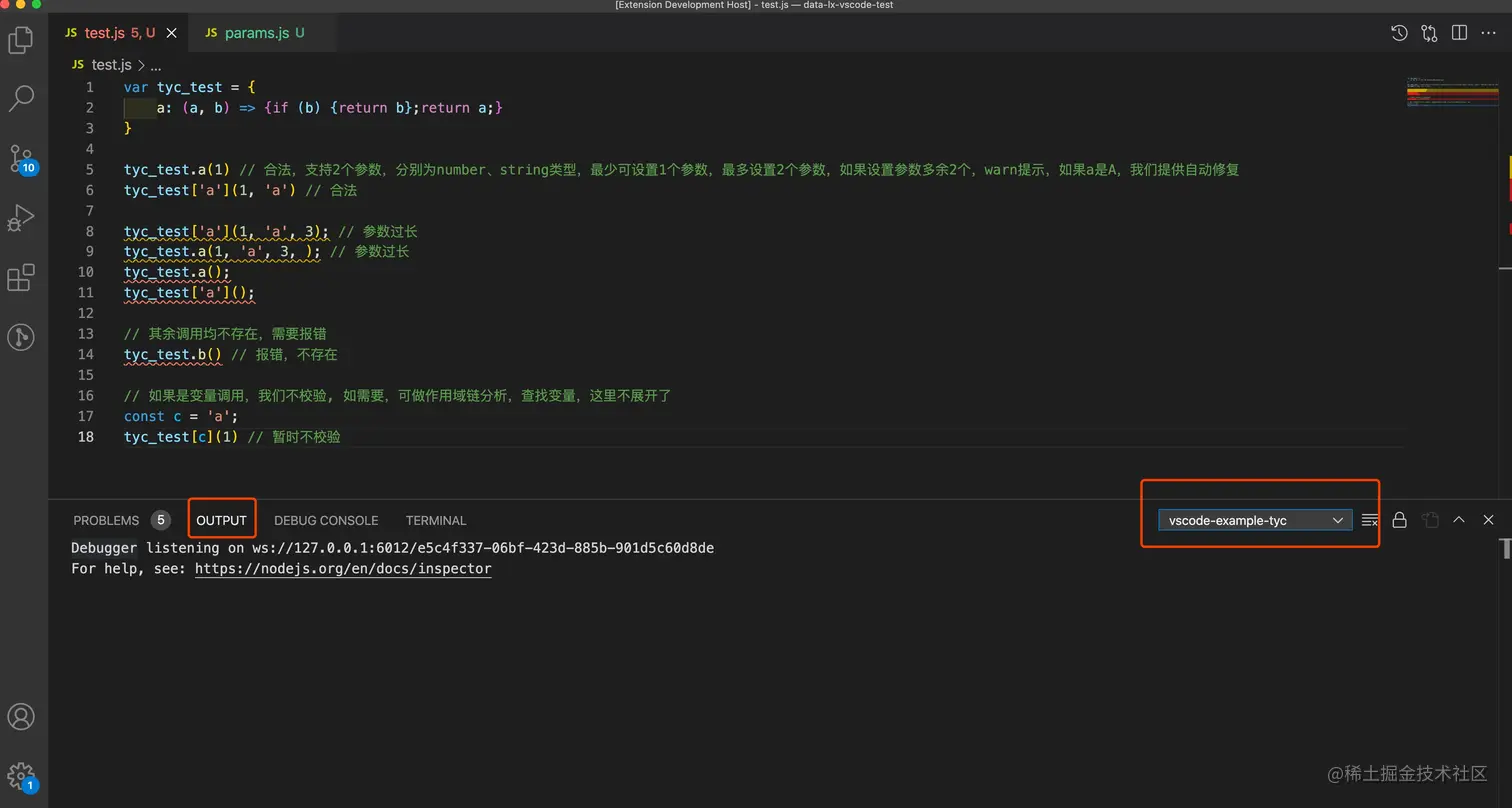Open the Accounts menu icon
Image resolution: width=1512 pixels, height=808 pixels.
click(x=21, y=716)
